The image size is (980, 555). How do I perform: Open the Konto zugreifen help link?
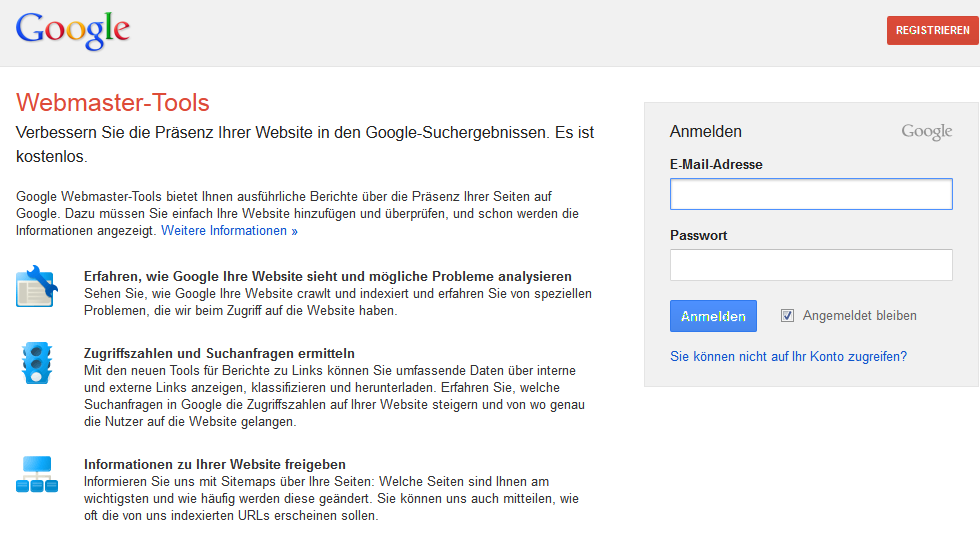(x=788, y=356)
